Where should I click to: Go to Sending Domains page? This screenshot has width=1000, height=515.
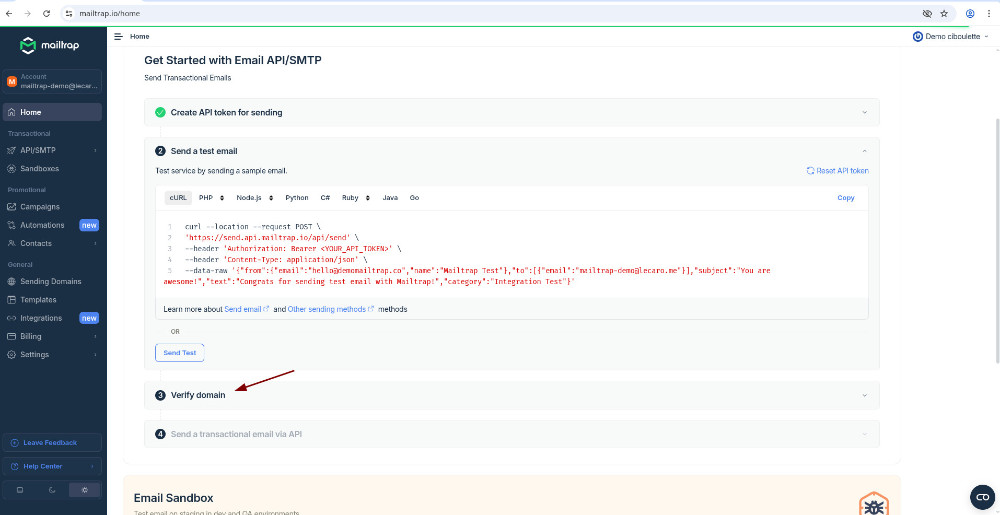click(x=52, y=282)
